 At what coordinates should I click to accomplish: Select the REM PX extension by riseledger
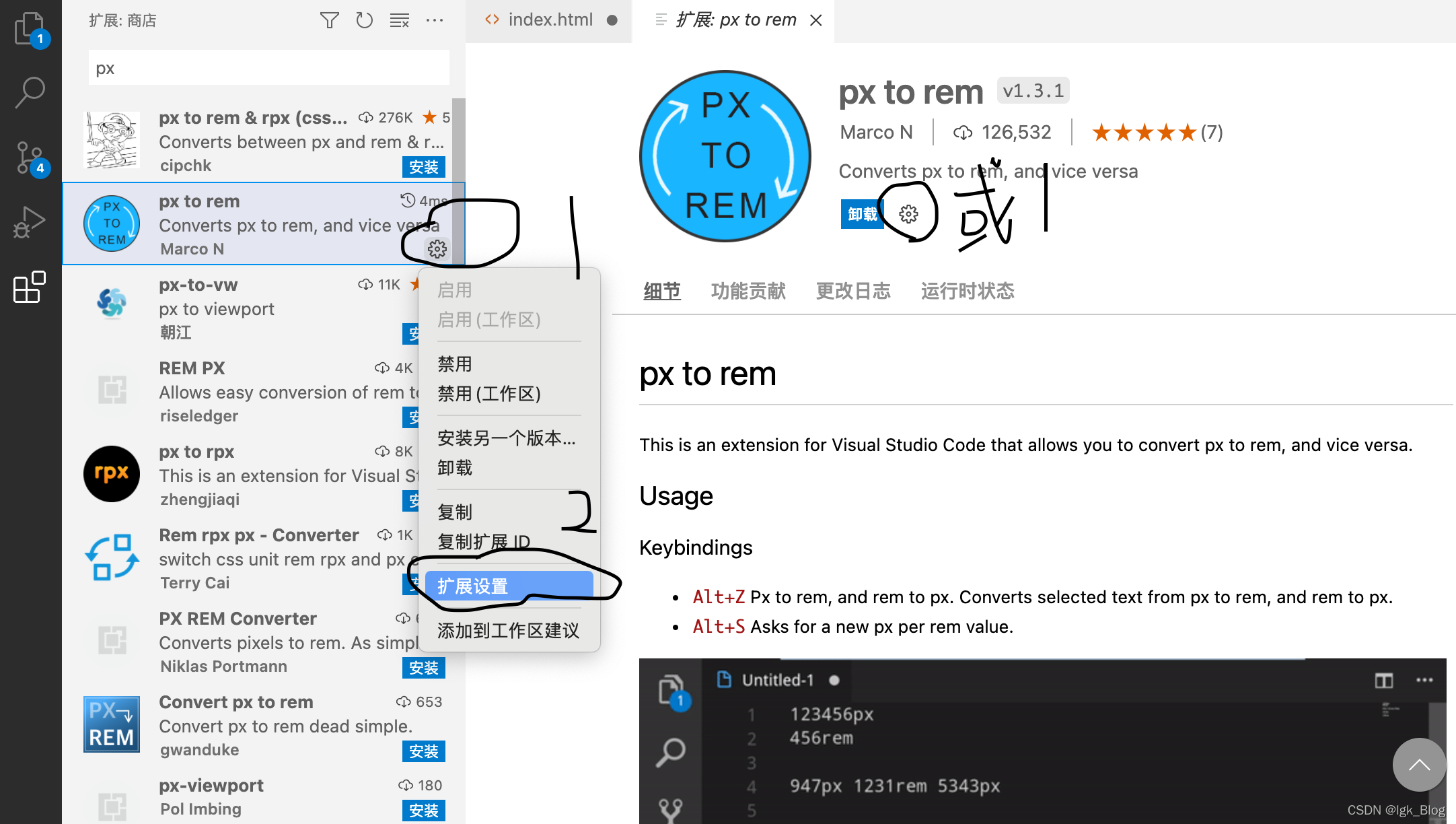coord(241,391)
